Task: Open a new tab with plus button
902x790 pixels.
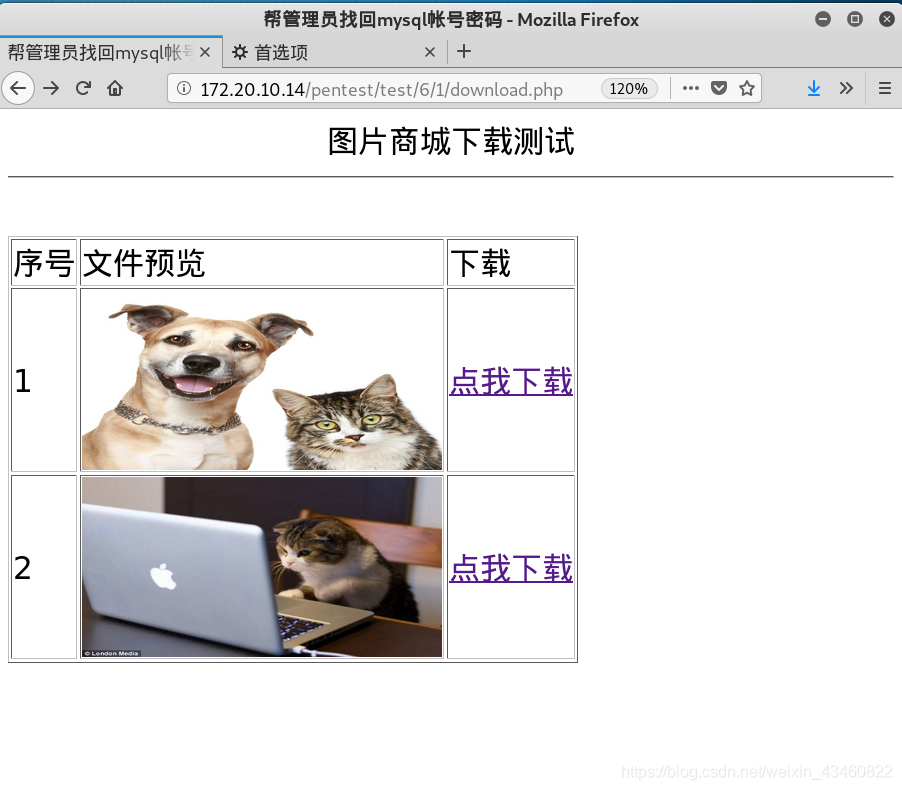Action: [464, 52]
